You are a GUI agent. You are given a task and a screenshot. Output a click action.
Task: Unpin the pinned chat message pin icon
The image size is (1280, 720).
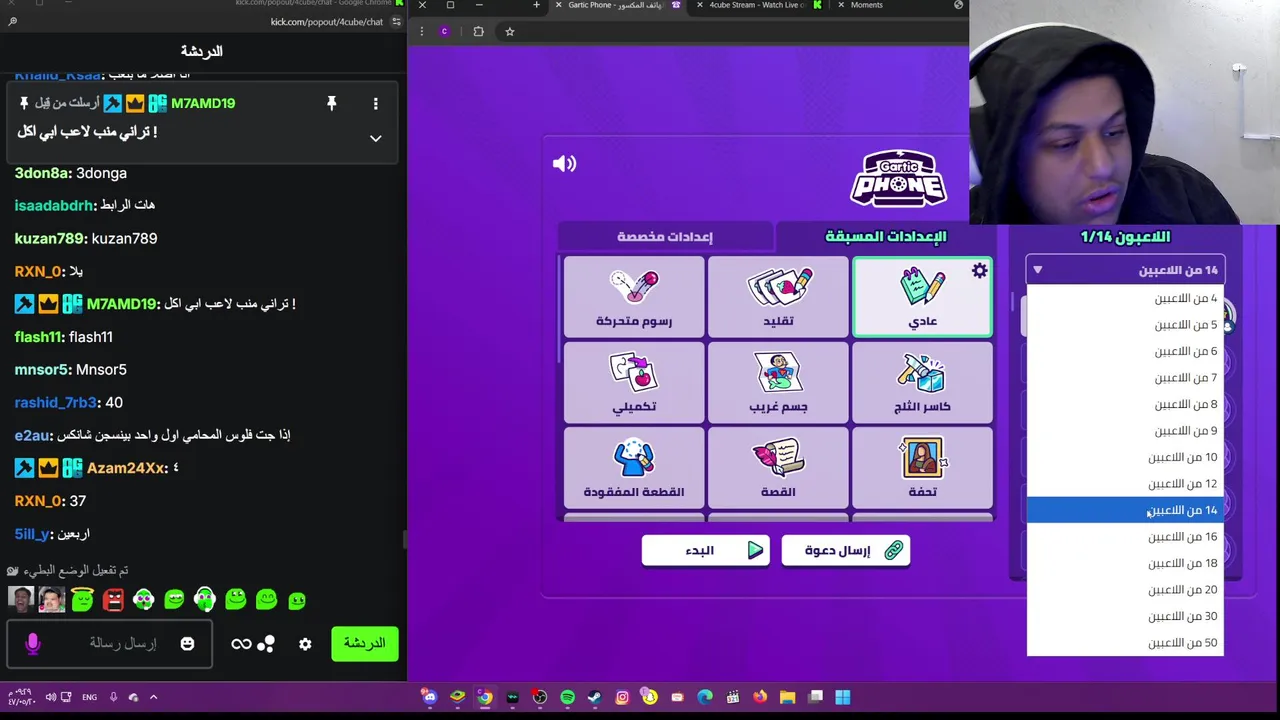(331, 103)
